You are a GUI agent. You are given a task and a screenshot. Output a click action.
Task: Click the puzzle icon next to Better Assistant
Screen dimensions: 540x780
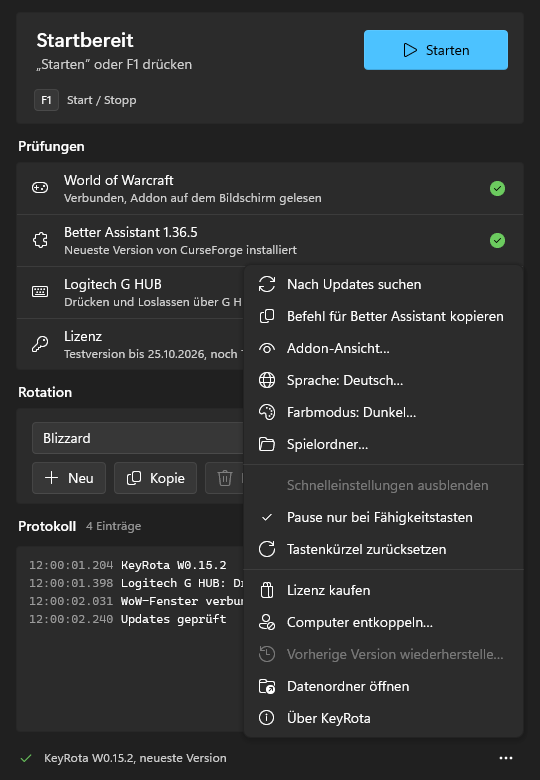40,240
